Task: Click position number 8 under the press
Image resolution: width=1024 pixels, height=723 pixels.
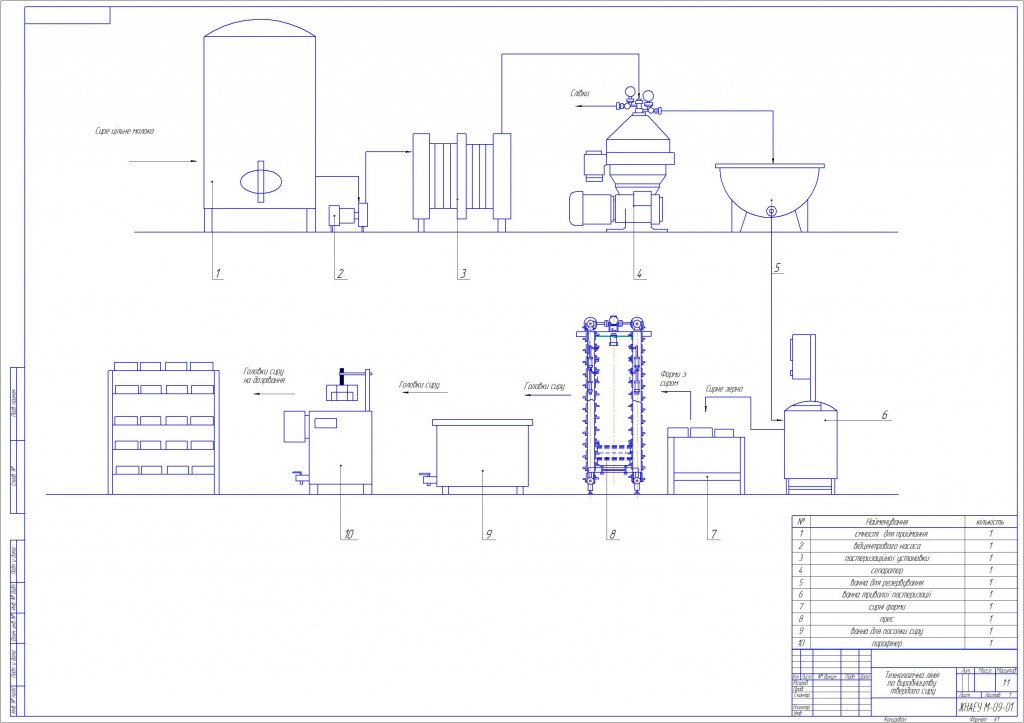Action: (613, 535)
